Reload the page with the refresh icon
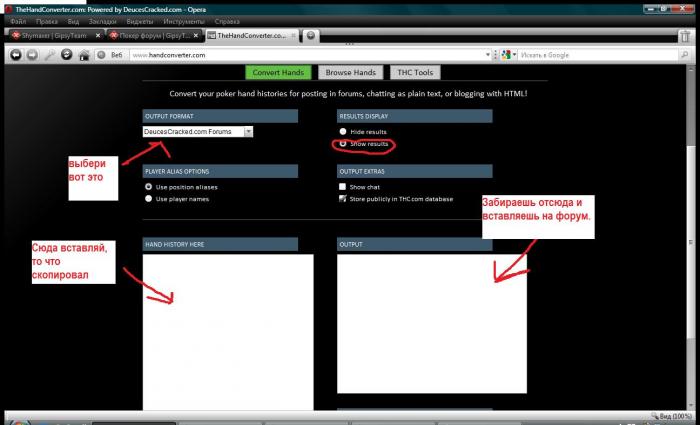700x425 pixels. coord(67,54)
